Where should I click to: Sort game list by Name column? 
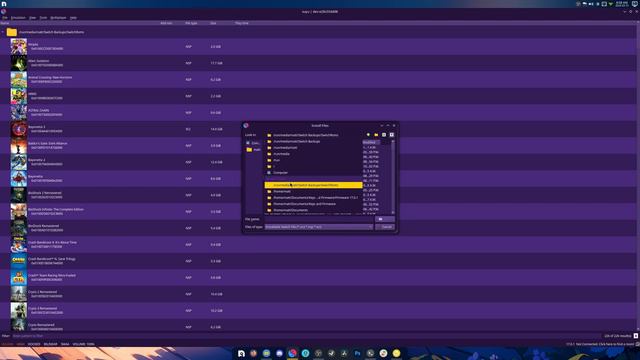coord(80,23)
